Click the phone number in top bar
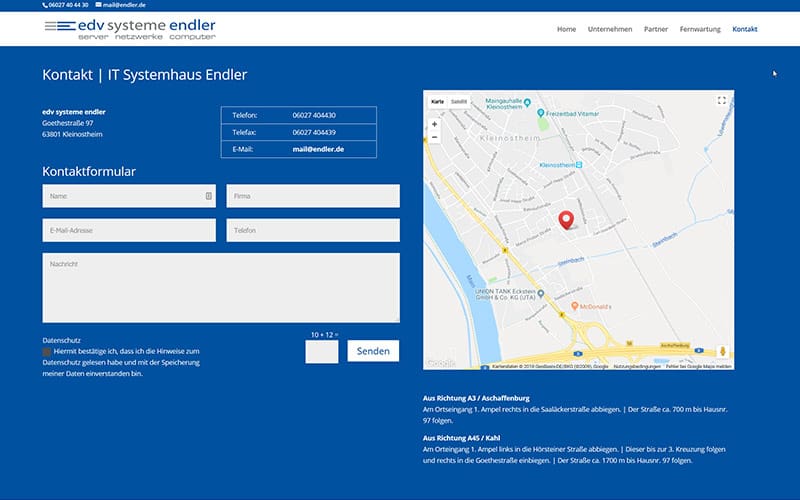Image resolution: width=800 pixels, height=500 pixels. coord(68,5)
